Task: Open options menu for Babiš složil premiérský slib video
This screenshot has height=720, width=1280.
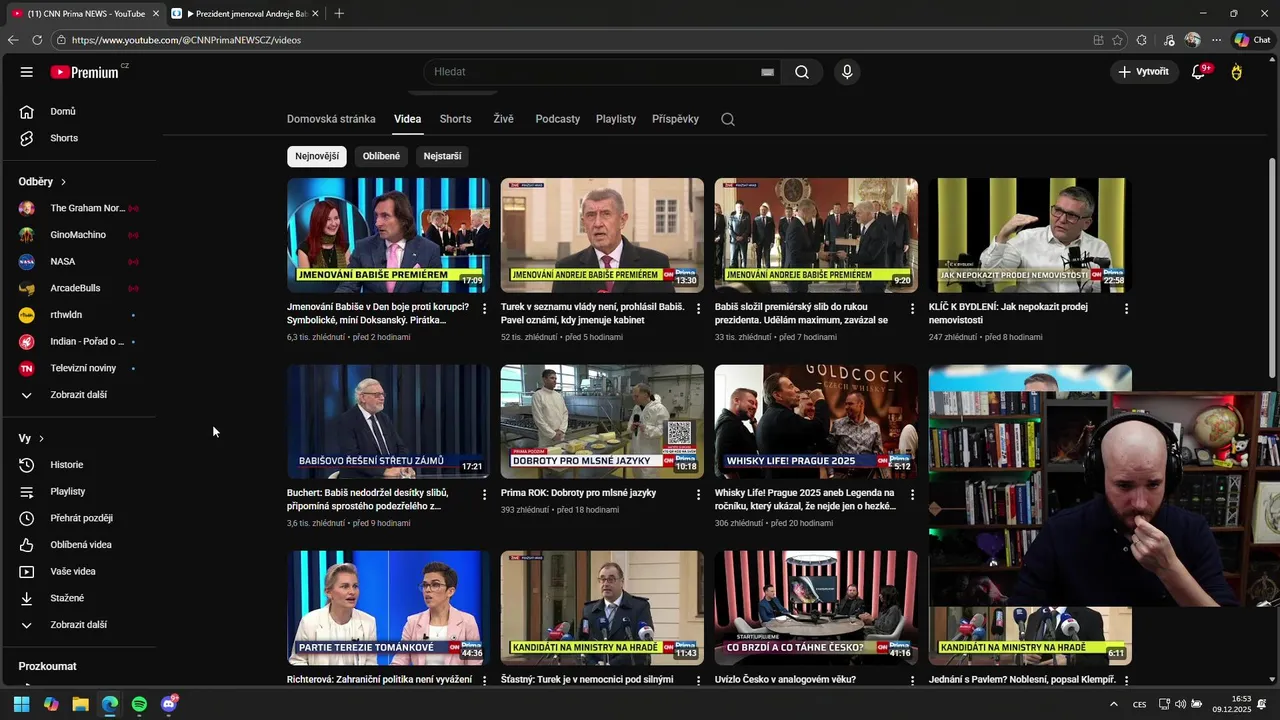Action: (912, 309)
